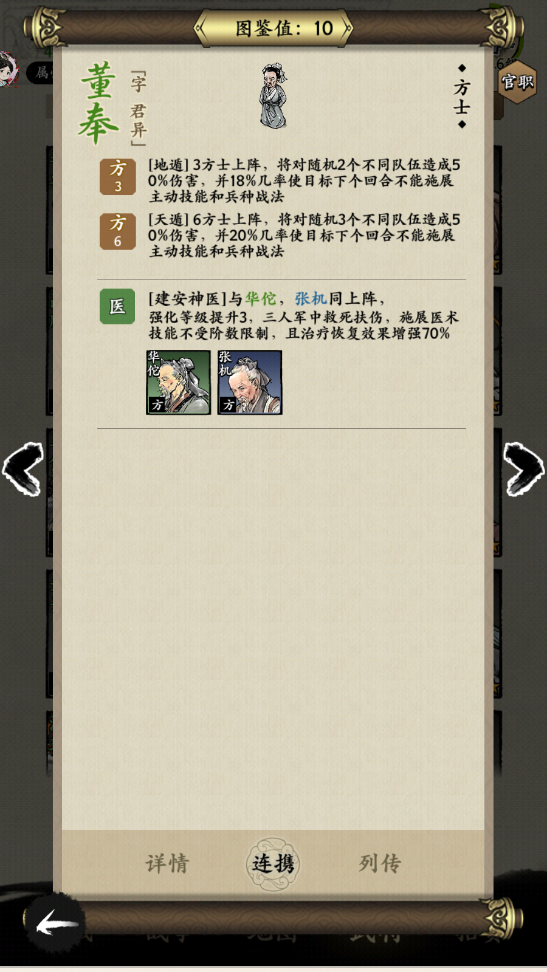
Task: Tap the 字 君异 courtesy name label
Action: tap(138, 108)
